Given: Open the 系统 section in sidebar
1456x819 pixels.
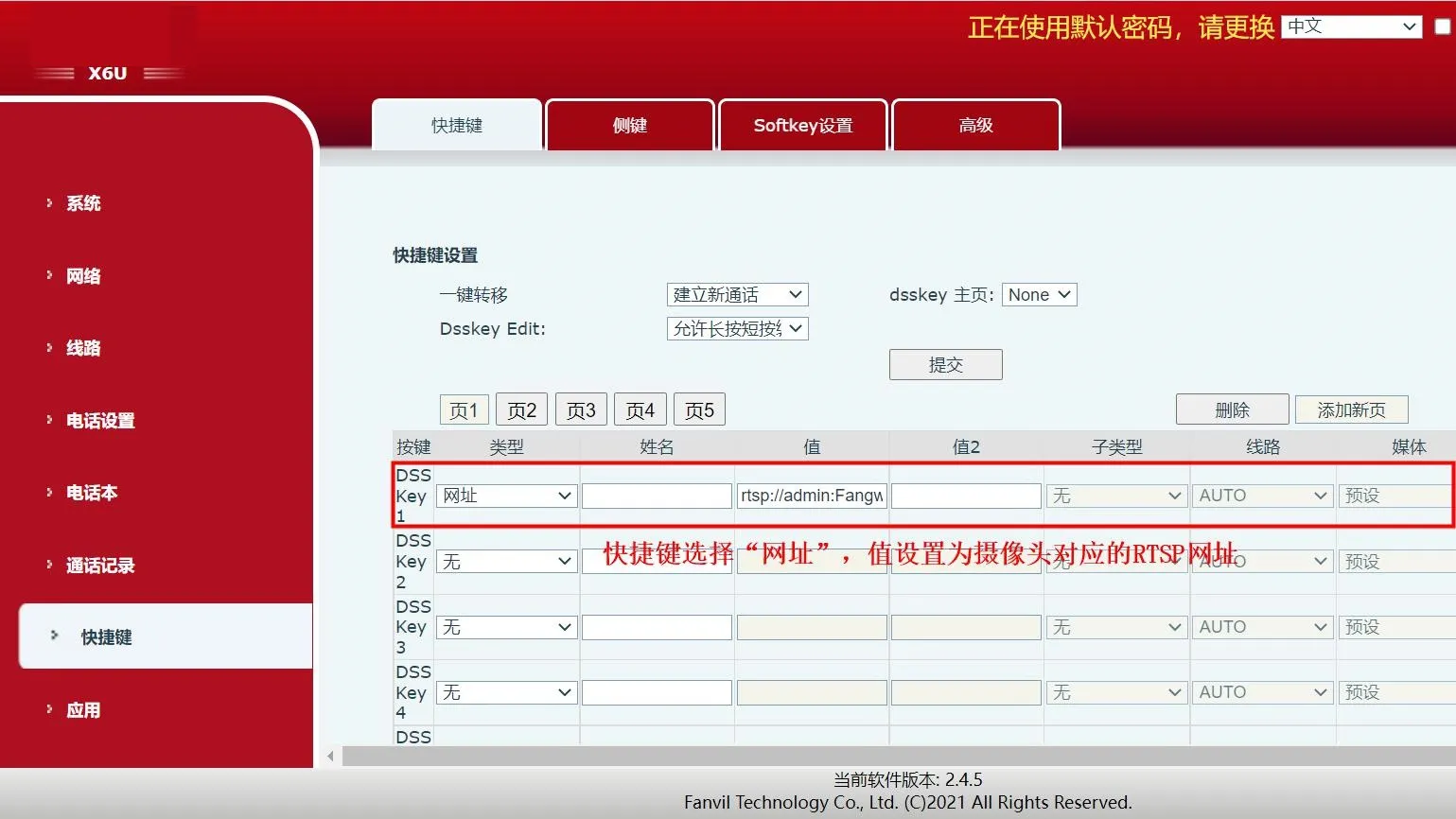Looking at the screenshot, I should point(83,202).
